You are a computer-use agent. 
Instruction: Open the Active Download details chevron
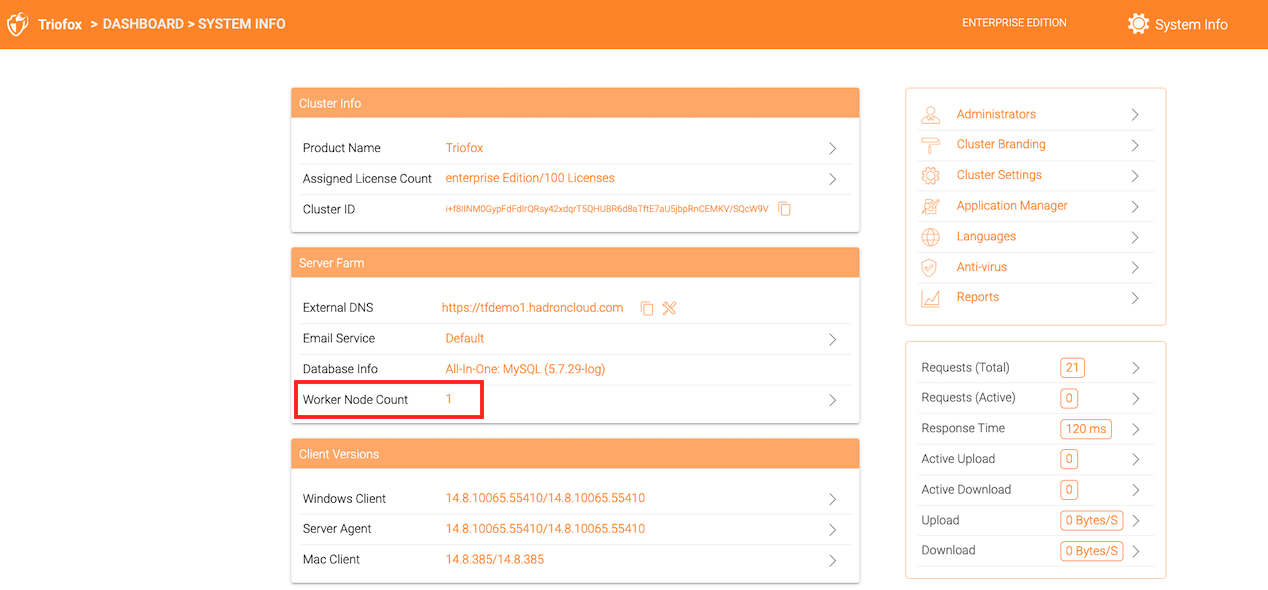(x=1136, y=490)
